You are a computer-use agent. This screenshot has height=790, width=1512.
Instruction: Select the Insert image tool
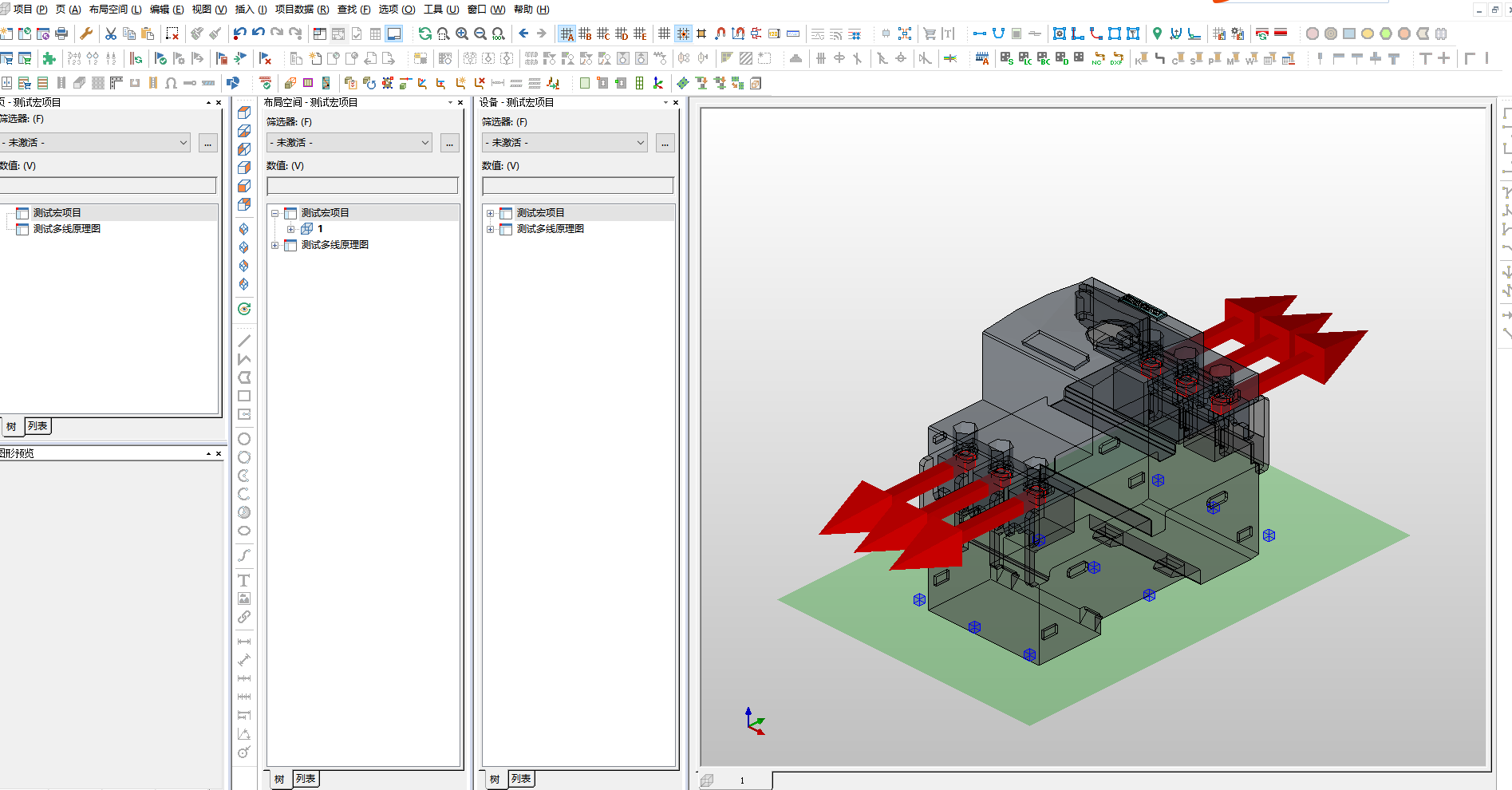click(x=244, y=598)
